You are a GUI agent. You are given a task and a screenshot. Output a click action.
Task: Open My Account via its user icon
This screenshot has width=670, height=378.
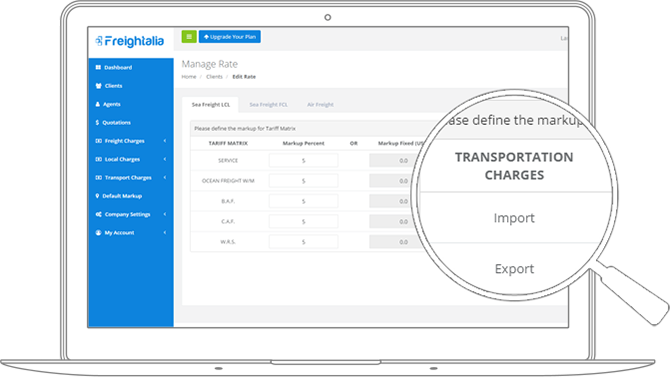point(98,233)
